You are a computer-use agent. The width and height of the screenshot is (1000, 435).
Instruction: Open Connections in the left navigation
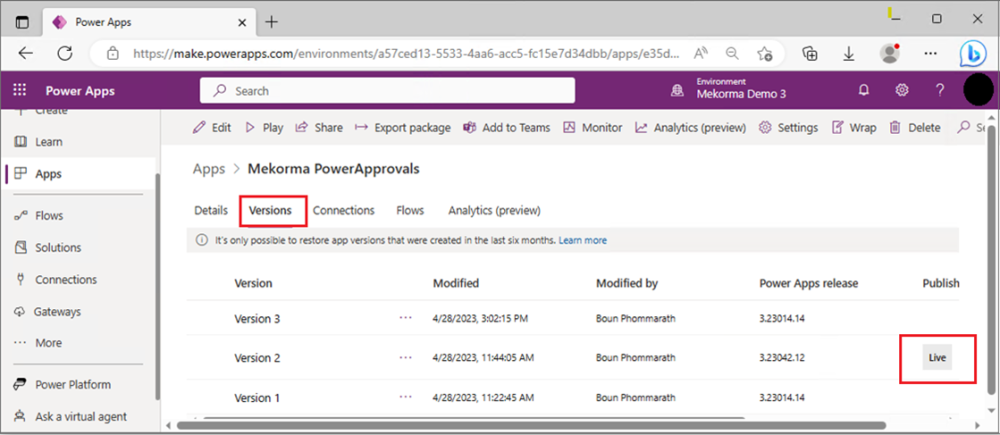pyautogui.click(x=55, y=279)
